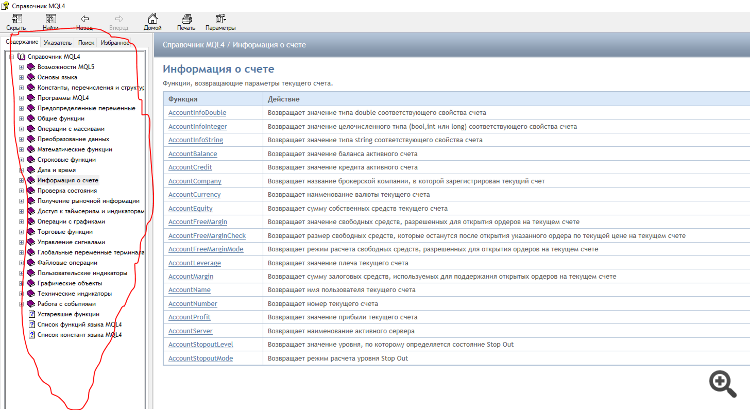This screenshot has width=750, height=410.
Task: Open the AccountInfoDouble function link
Action: click(197, 112)
